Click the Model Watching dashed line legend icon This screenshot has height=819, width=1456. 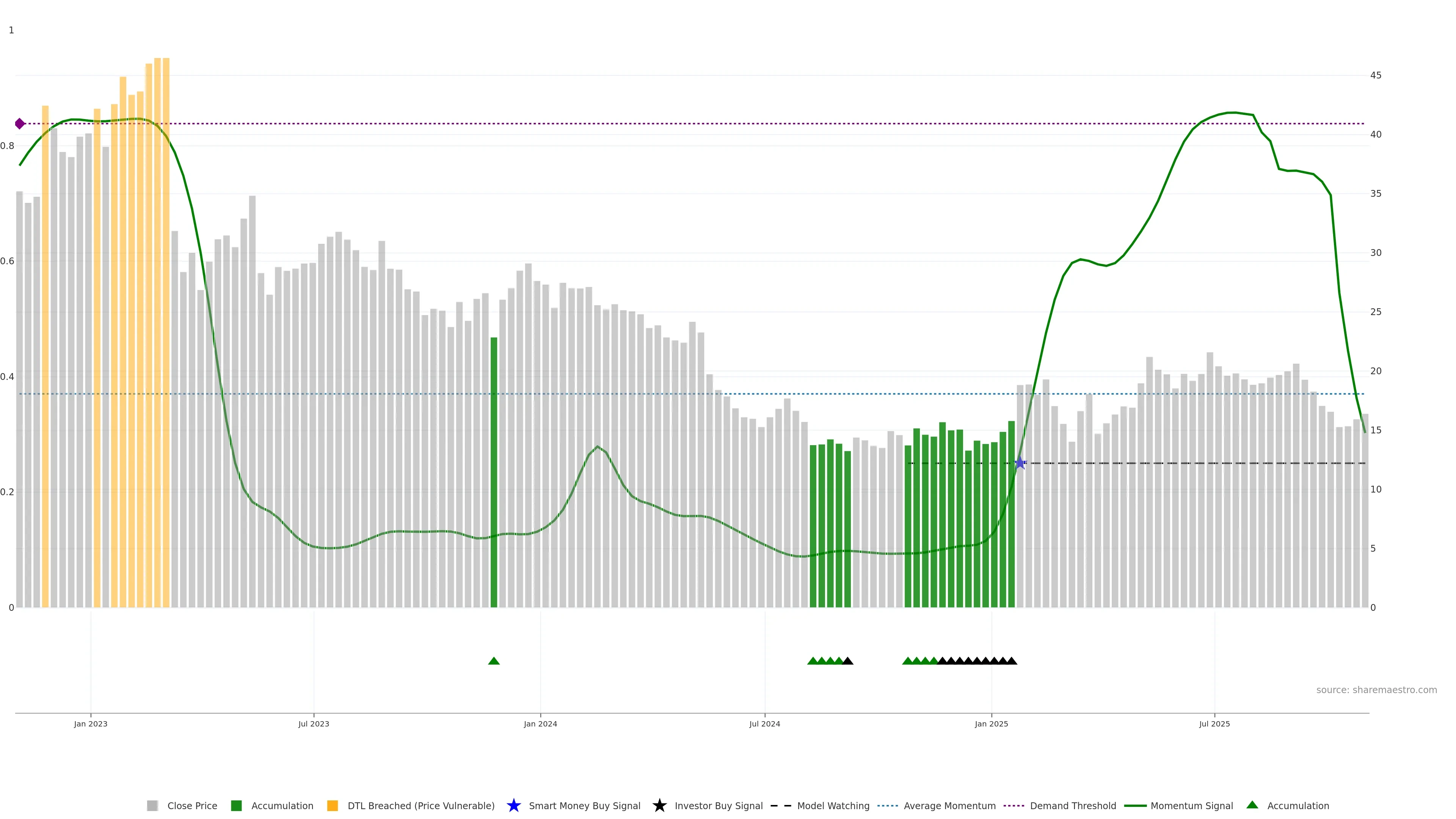tap(781, 805)
